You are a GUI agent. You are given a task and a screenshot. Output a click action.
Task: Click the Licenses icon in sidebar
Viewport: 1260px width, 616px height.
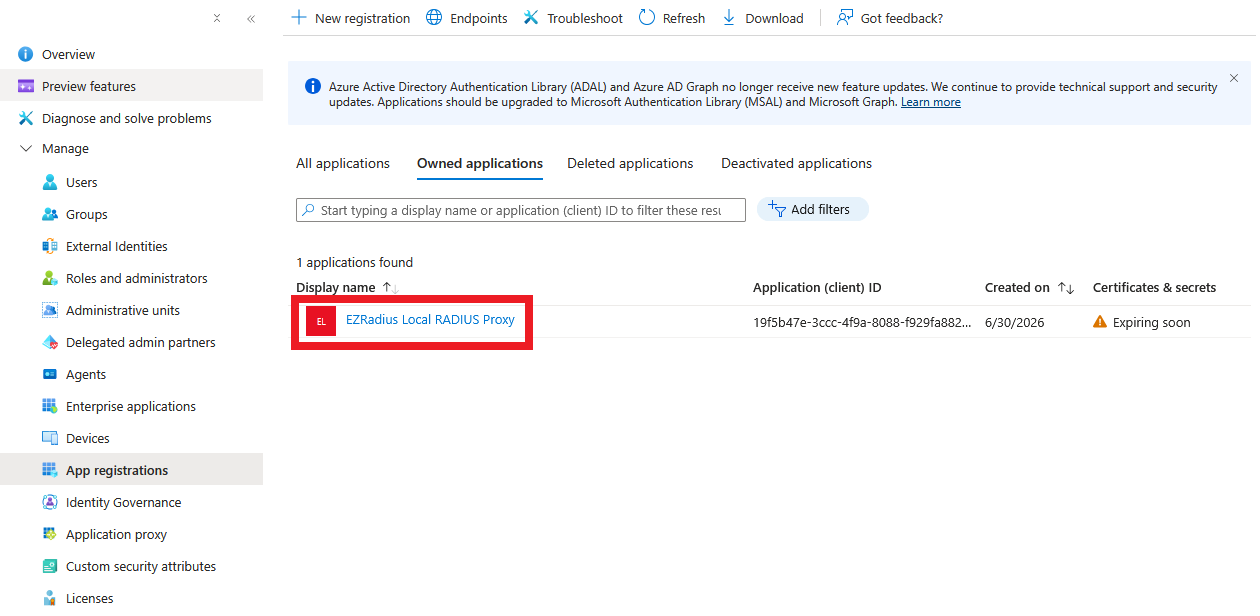(x=50, y=598)
